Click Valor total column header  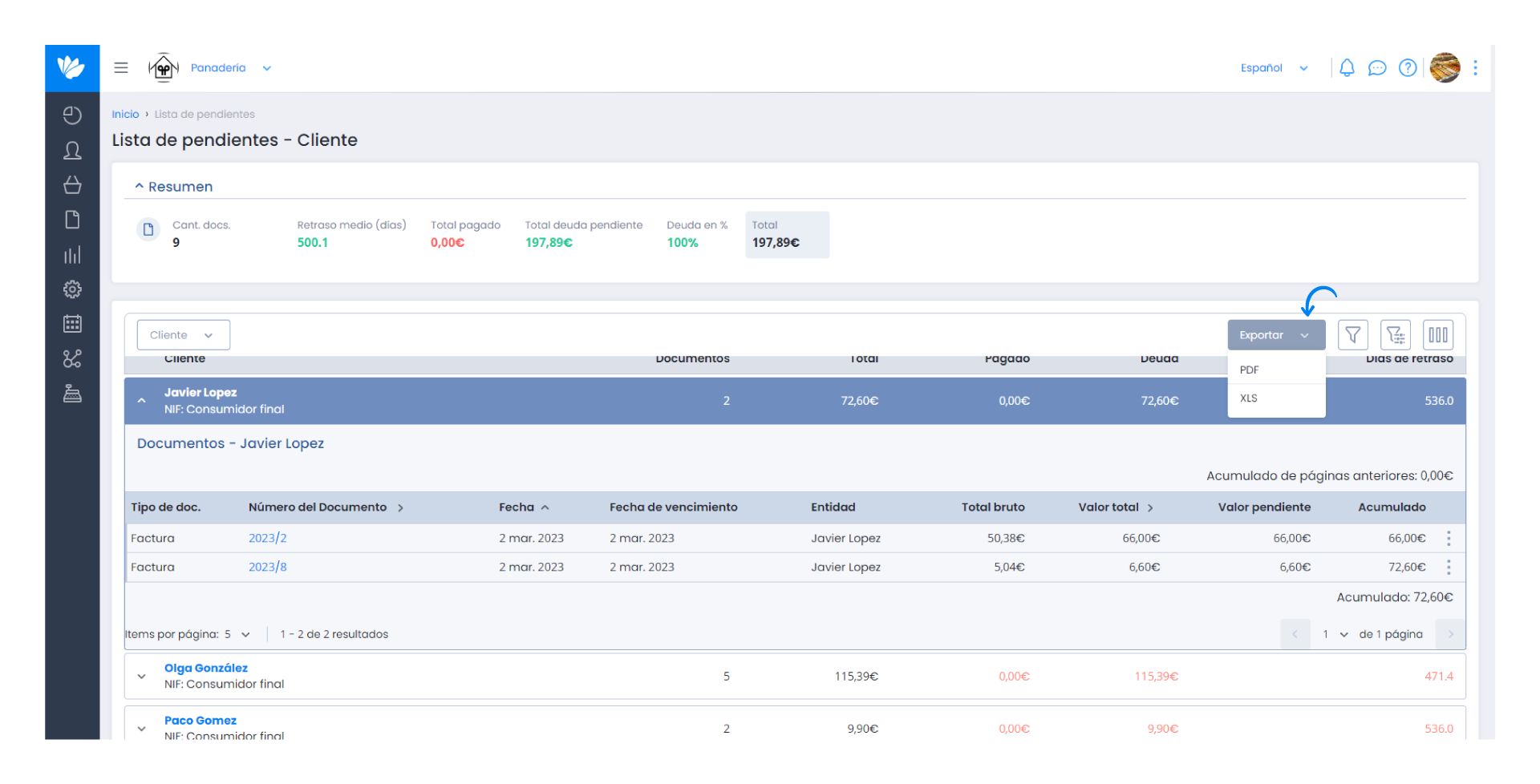tap(1116, 507)
